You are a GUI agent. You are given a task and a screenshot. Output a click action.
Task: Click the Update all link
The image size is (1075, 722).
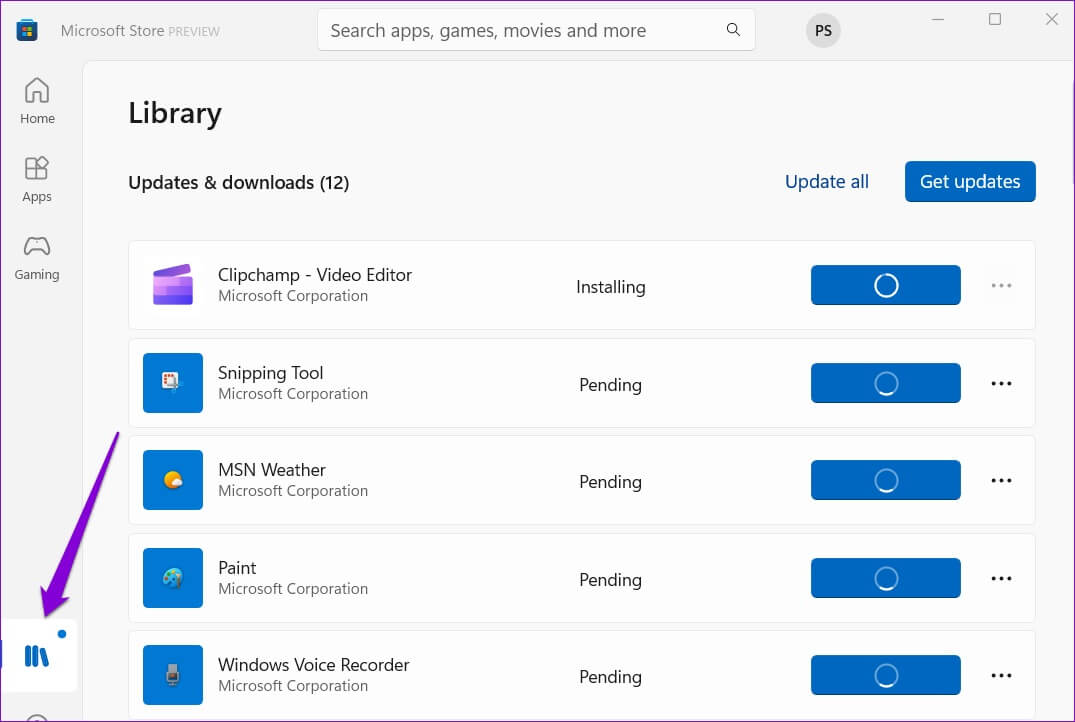tap(827, 182)
